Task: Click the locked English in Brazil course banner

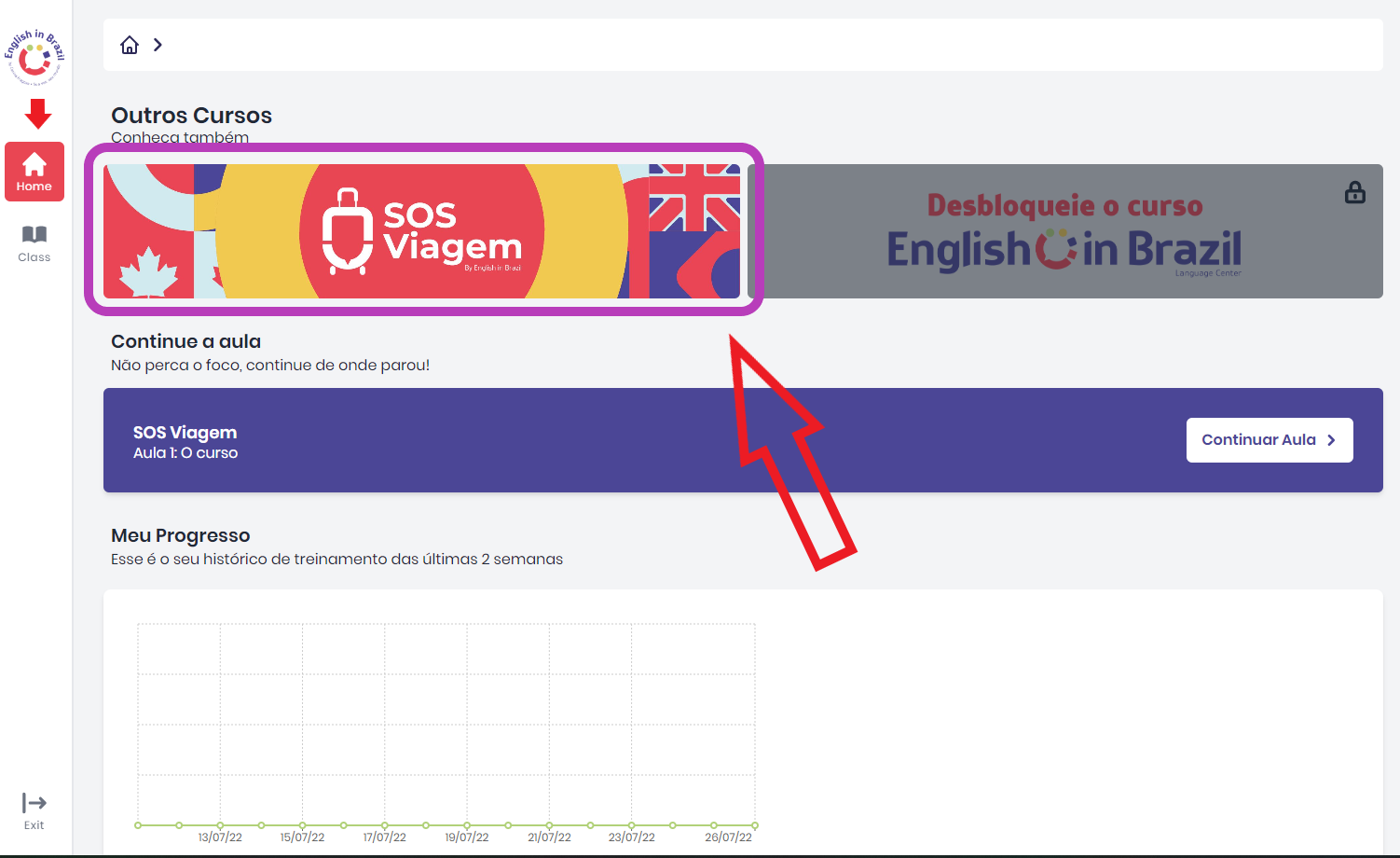Action: pyautogui.click(x=1065, y=231)
